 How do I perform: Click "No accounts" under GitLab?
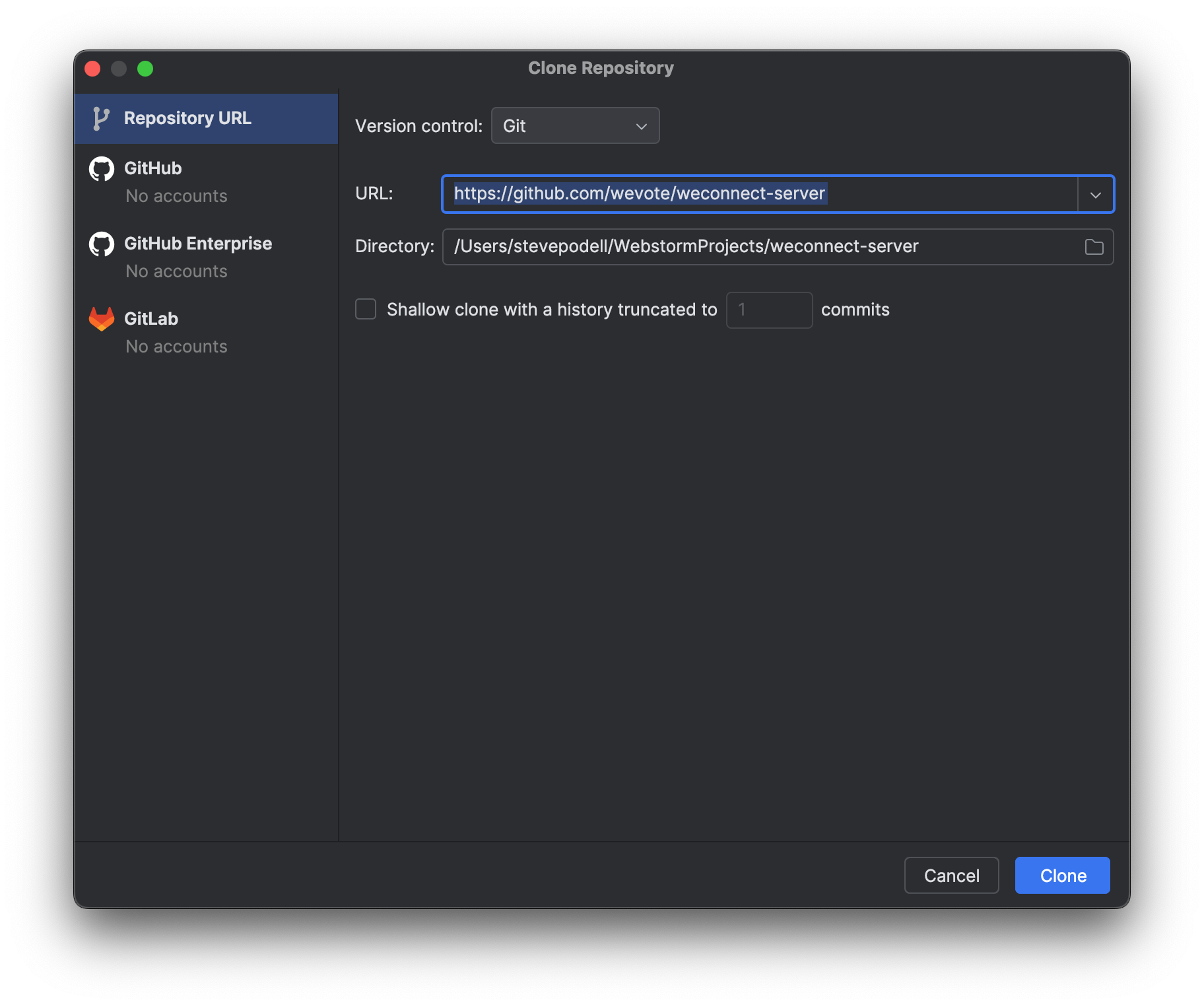pyautogui.click(x=176, y=347)
